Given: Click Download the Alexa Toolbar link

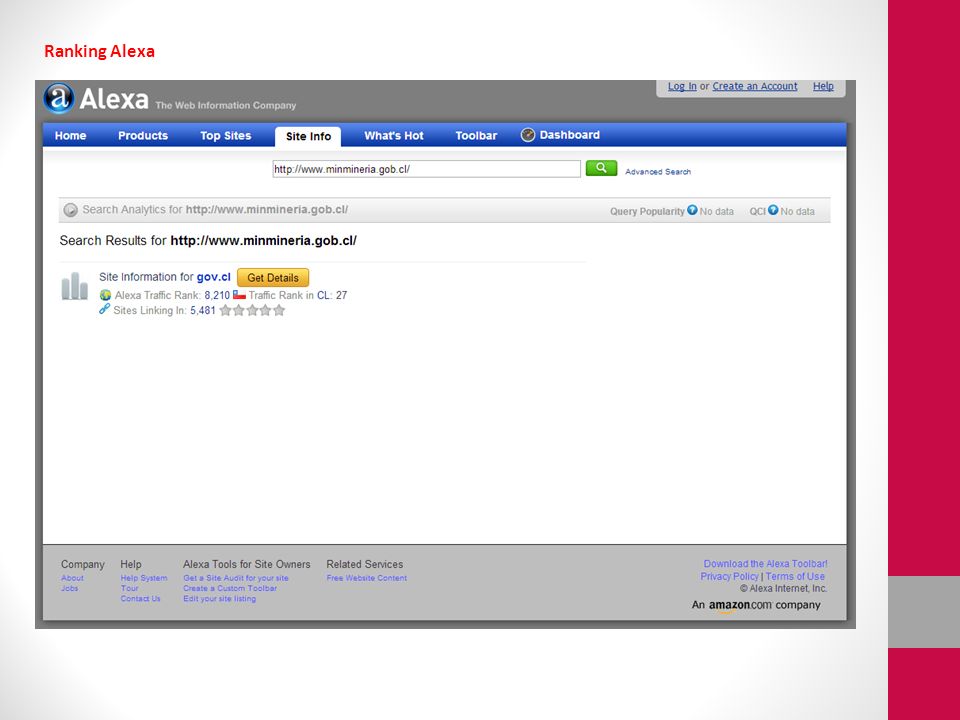Looking at the screenshot, I should (x=765, y=564).
